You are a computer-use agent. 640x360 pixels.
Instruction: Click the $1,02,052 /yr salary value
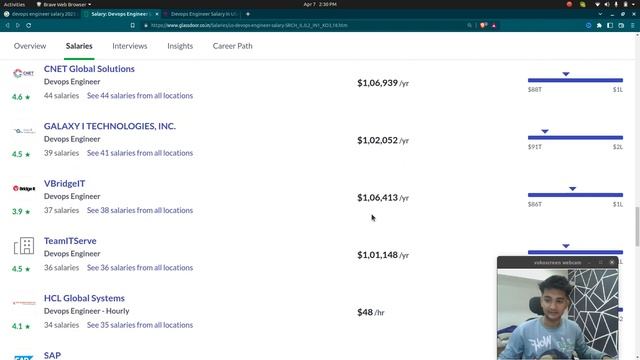tap(383, 140)
